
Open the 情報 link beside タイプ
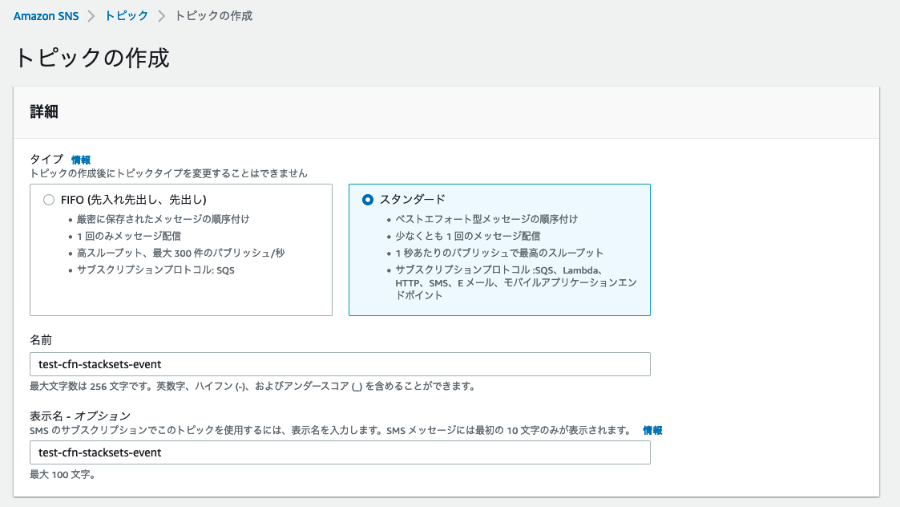[81, 160]
